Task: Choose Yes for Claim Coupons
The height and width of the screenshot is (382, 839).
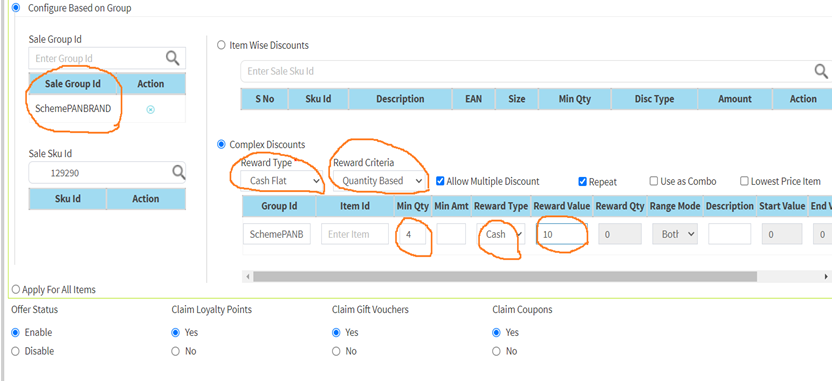Action: point(497,332)
